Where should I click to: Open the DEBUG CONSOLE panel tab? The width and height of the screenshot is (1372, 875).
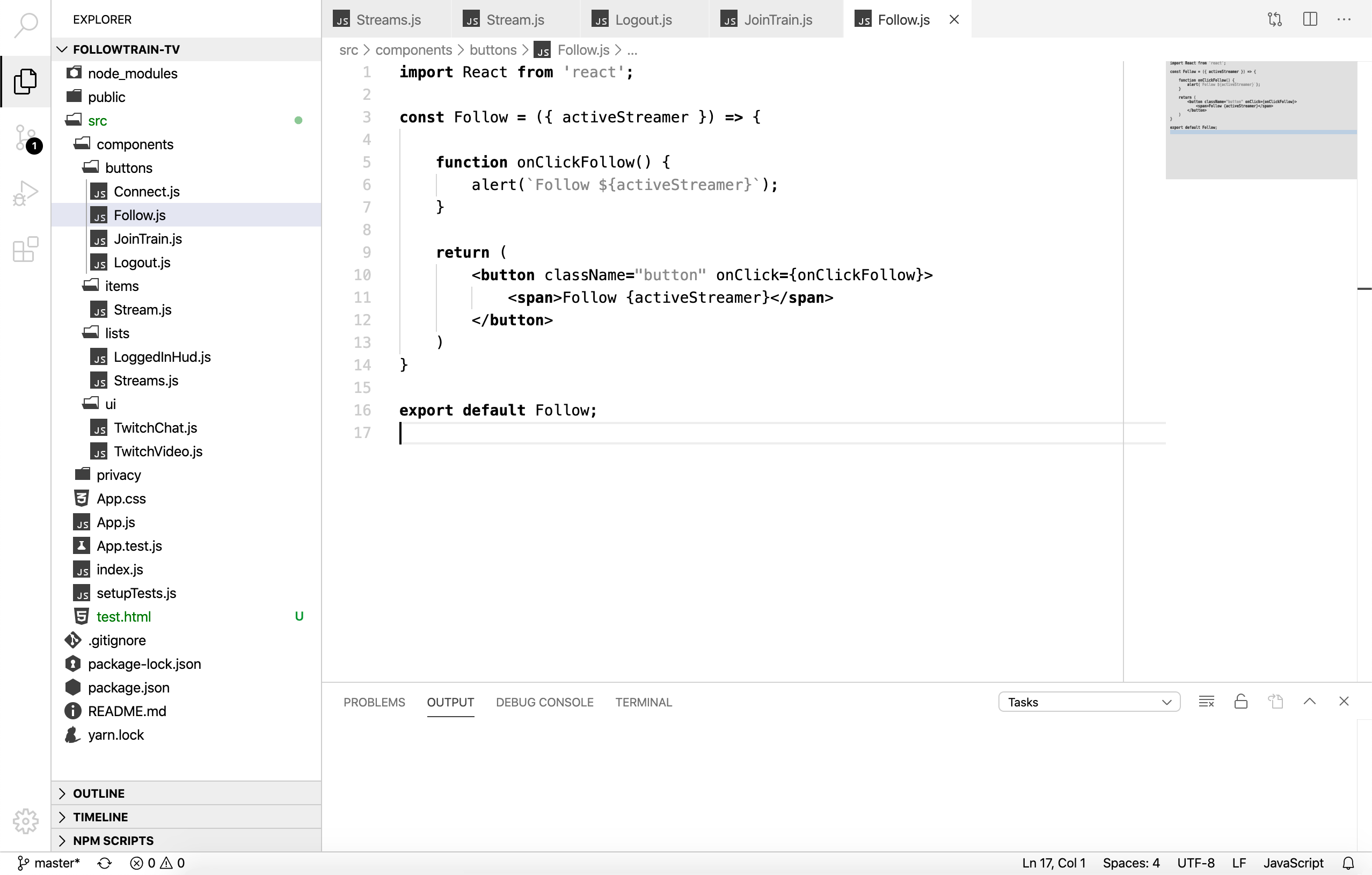click(x=544, y=702)
